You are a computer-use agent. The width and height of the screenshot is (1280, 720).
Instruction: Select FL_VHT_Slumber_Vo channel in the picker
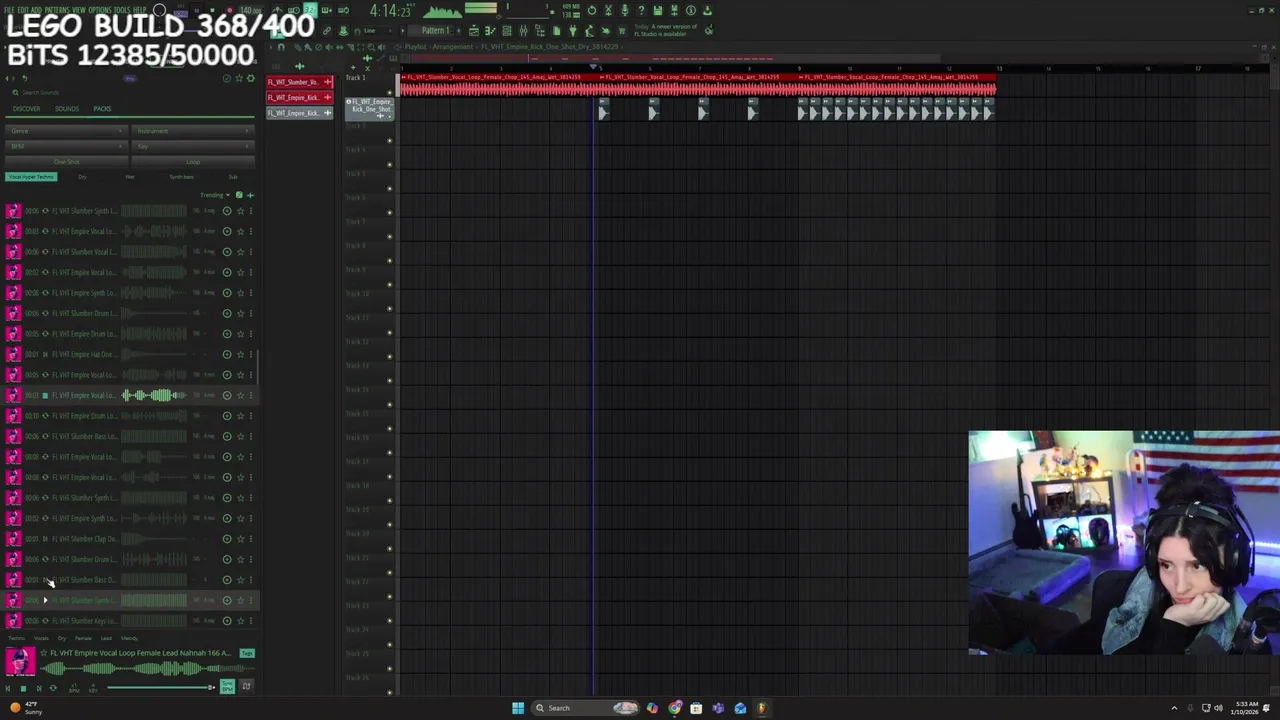pyautogui.click(x=299, y=82)
